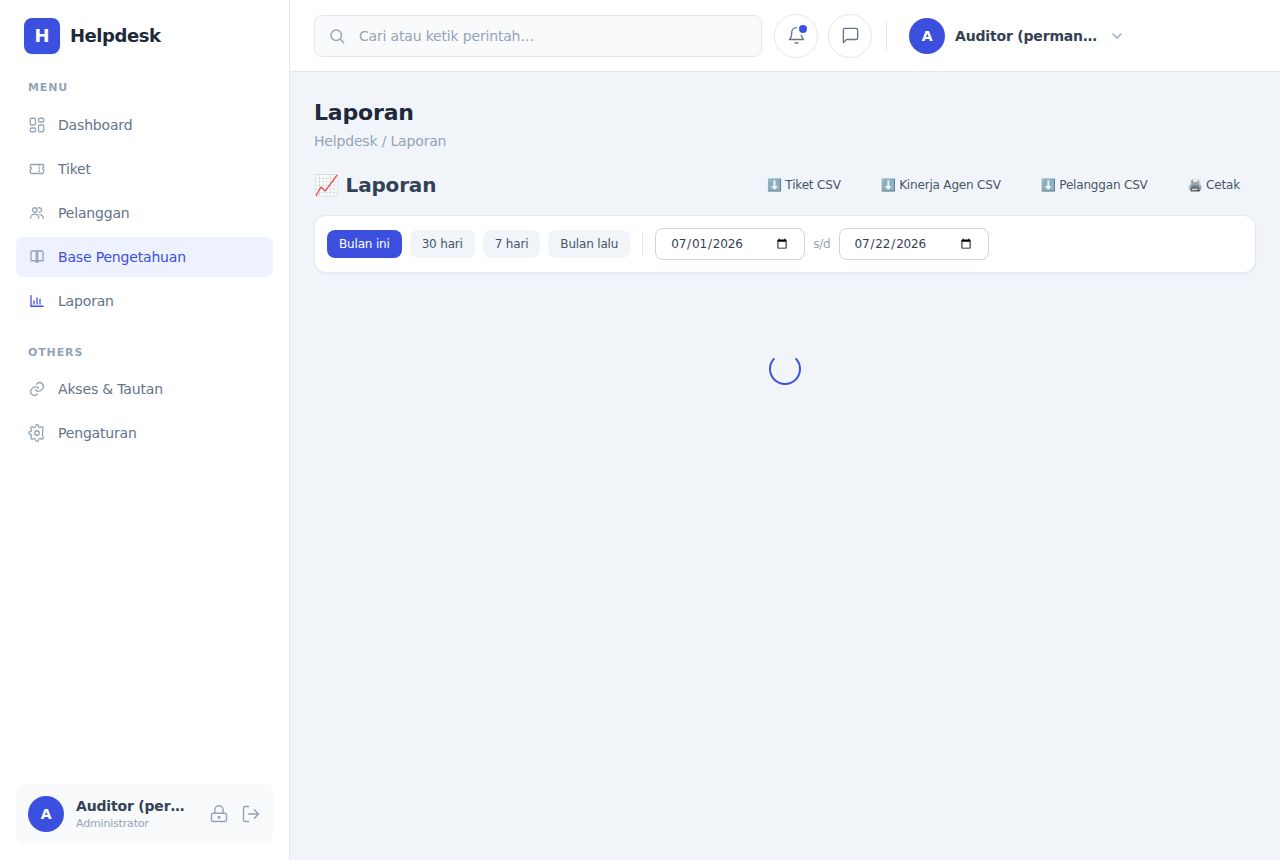1280x860 pixels.
Task: Open calendar picker for start date
Action: 782,244
